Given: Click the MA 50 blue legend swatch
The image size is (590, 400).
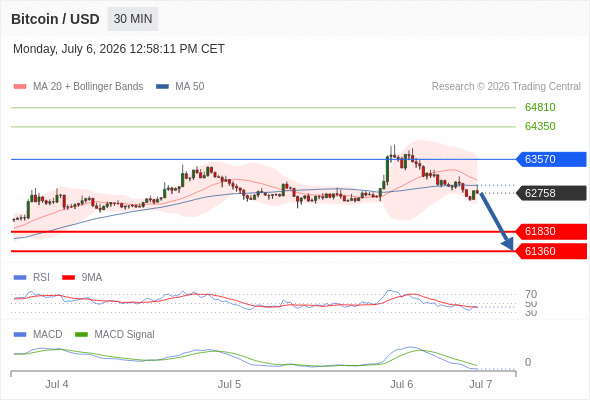Looking at the screenshot, I should [163, 87].
